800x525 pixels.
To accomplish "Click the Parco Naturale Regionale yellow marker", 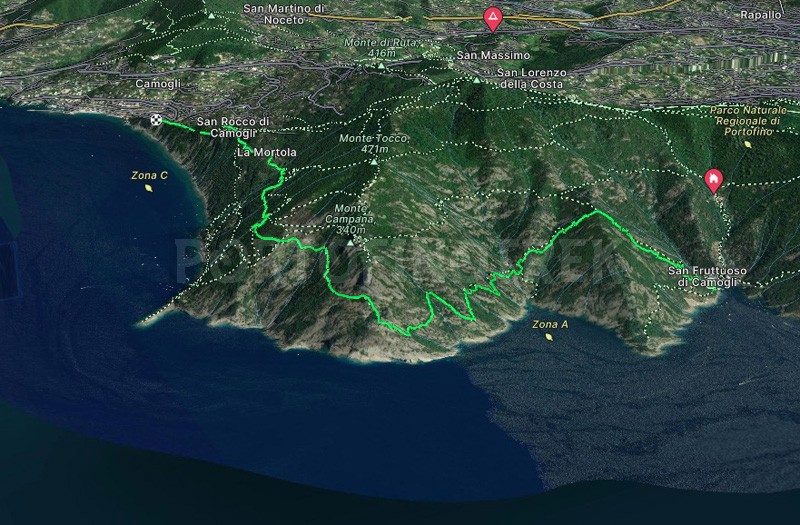I will 747,144.
